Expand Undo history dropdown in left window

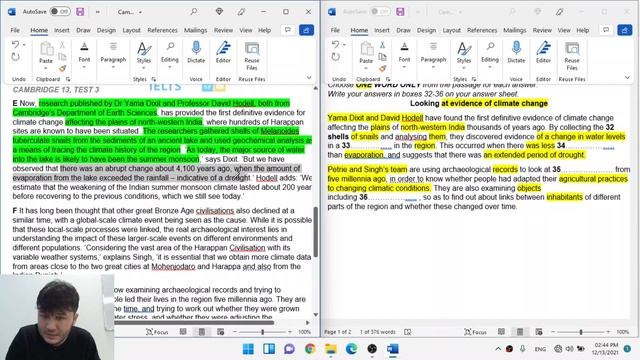[24, 44]
